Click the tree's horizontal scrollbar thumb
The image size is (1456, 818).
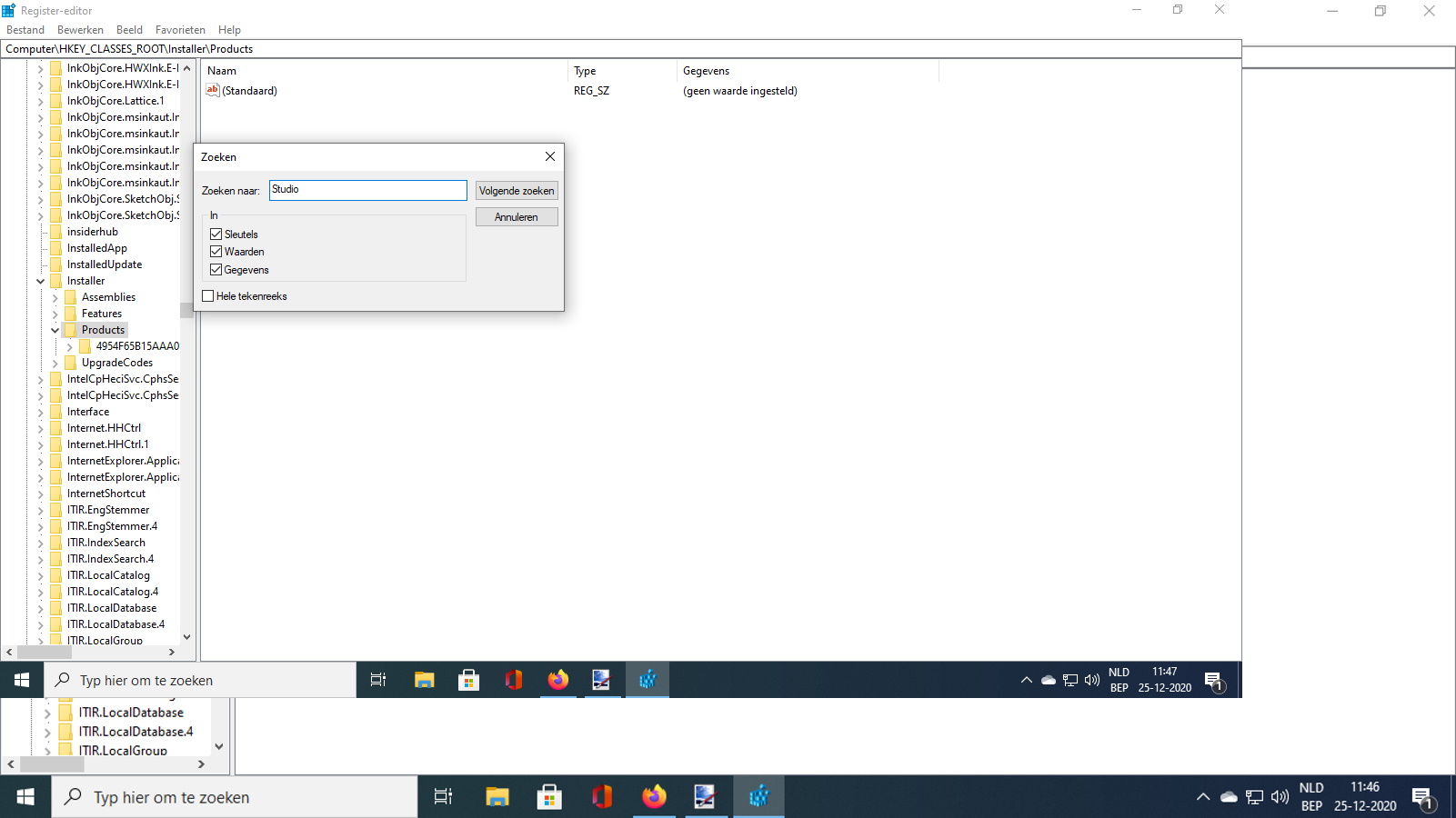[45, 652]
